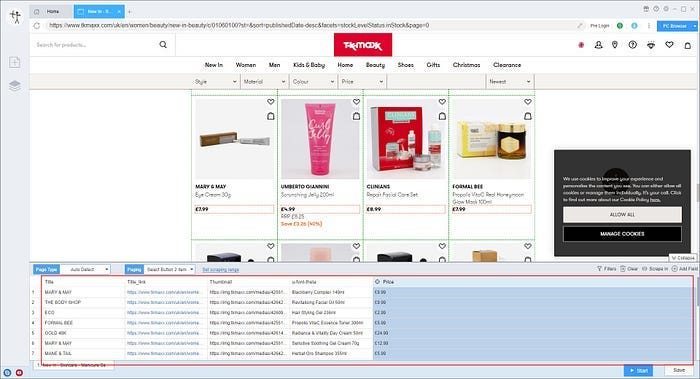Click the search magnifier icon
700x379 pixels.
(x=163, y=45)
